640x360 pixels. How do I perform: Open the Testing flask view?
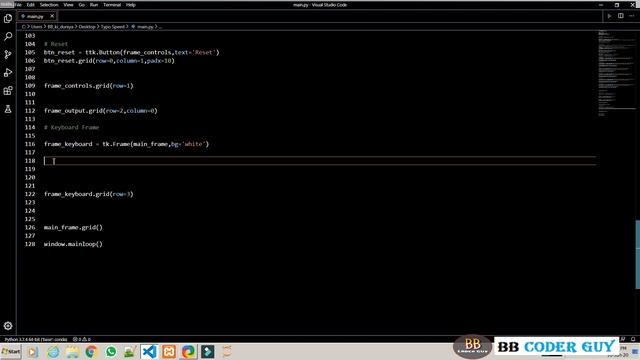coord(8,109)
